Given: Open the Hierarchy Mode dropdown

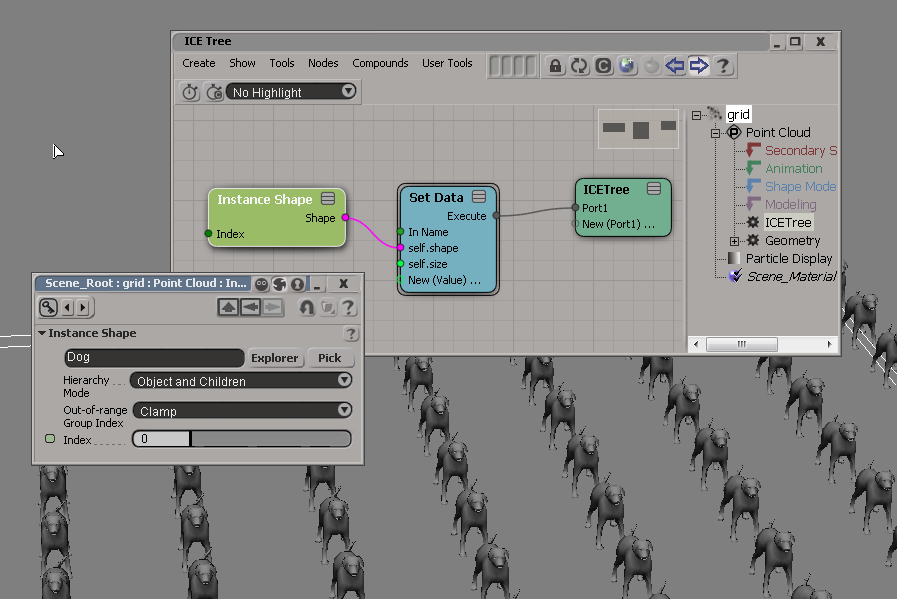Looking at the screenshot, I should point(241,381).
